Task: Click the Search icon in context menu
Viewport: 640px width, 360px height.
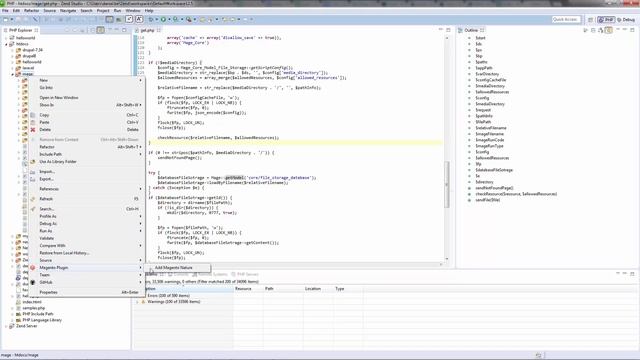Action: (33, 209)
